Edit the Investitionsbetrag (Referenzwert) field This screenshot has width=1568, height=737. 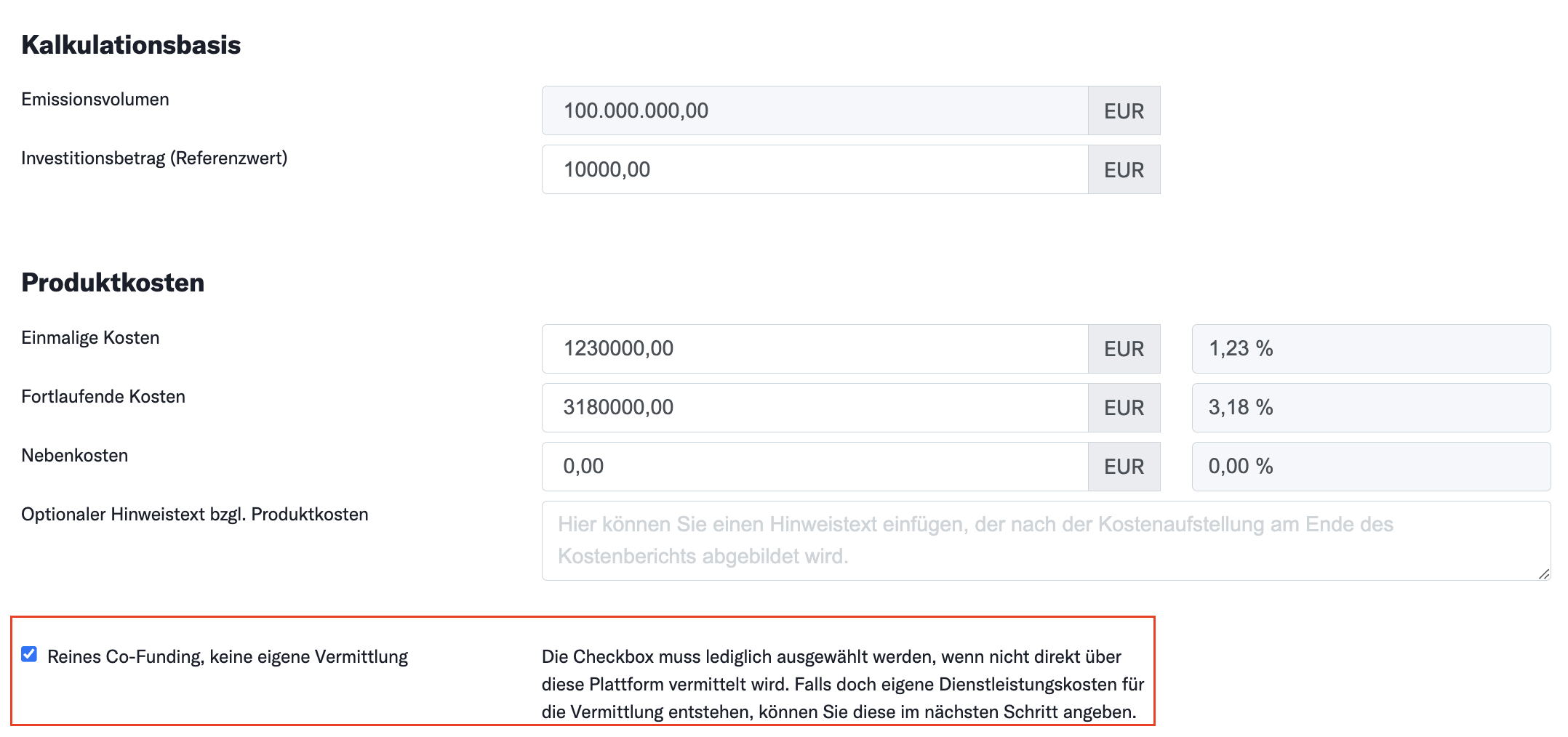click(x=815, y=169)
